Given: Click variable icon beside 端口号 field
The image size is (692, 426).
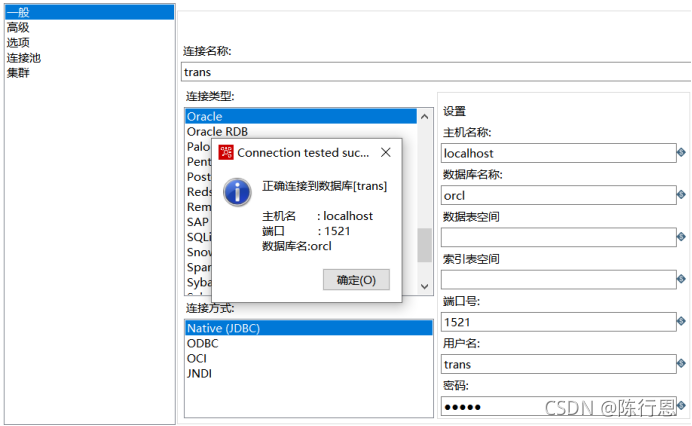Looking at the screenshot, I should (x=681, y=321).
